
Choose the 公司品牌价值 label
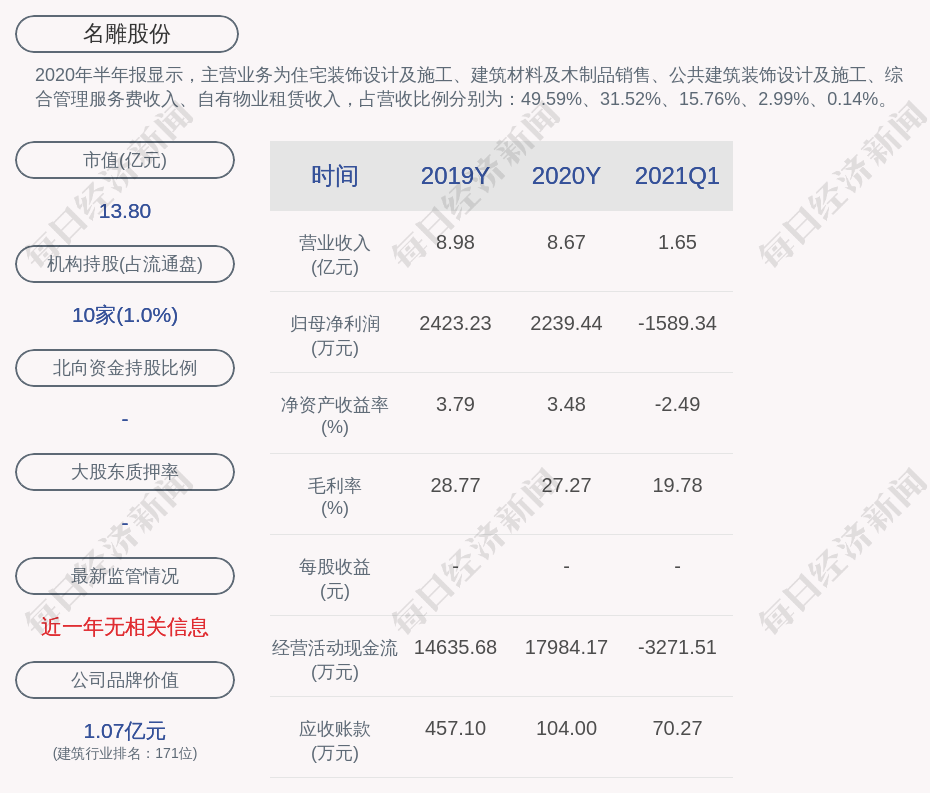click(125, 680)
